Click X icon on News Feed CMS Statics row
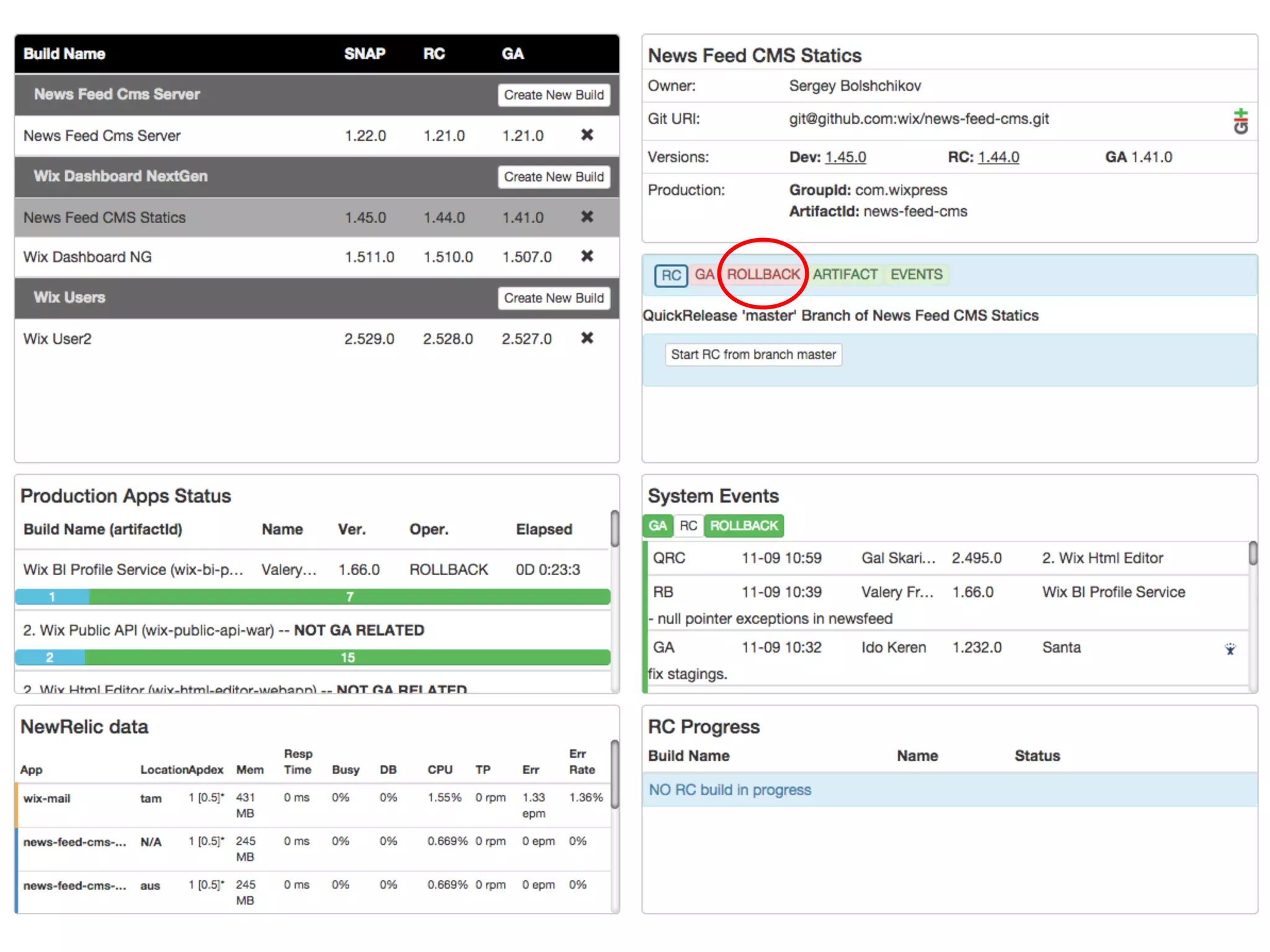Image resolution: width=1270 pixels, height=952 pixels. (x=587, y=216)
